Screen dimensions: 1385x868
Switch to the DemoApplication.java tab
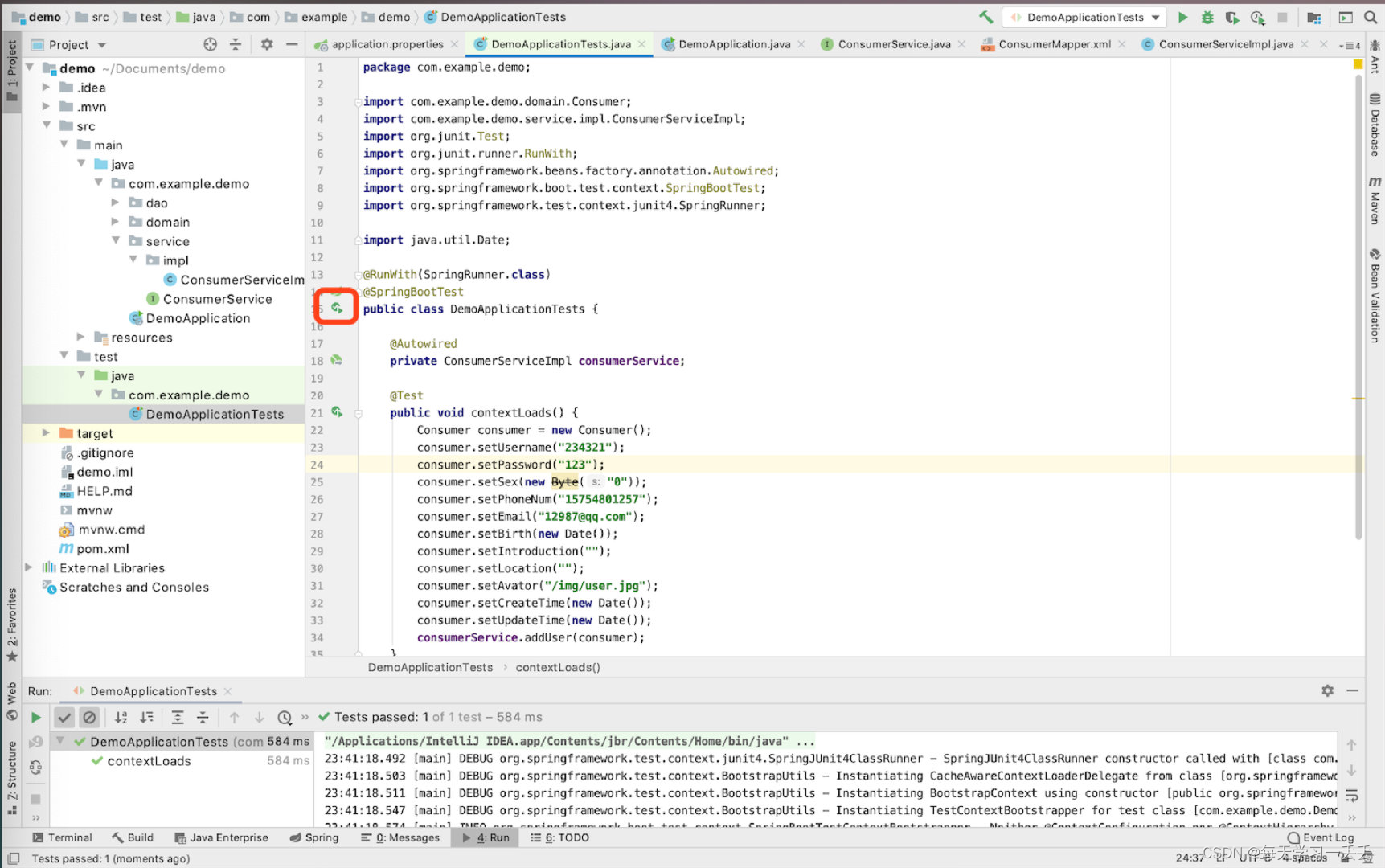point(732,44)
